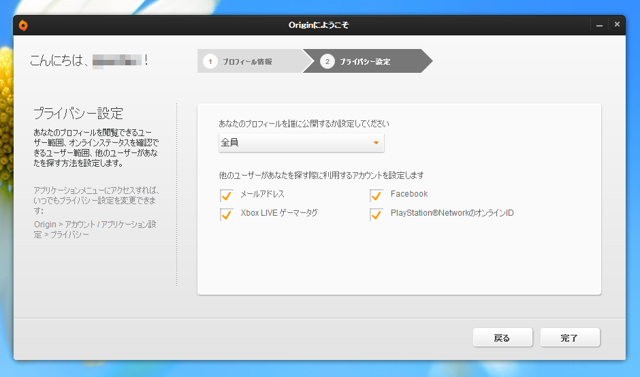Viewport: 640px width, 377px height.
Task: Click the 完了 finish button
Action: [x=570, y=338]
